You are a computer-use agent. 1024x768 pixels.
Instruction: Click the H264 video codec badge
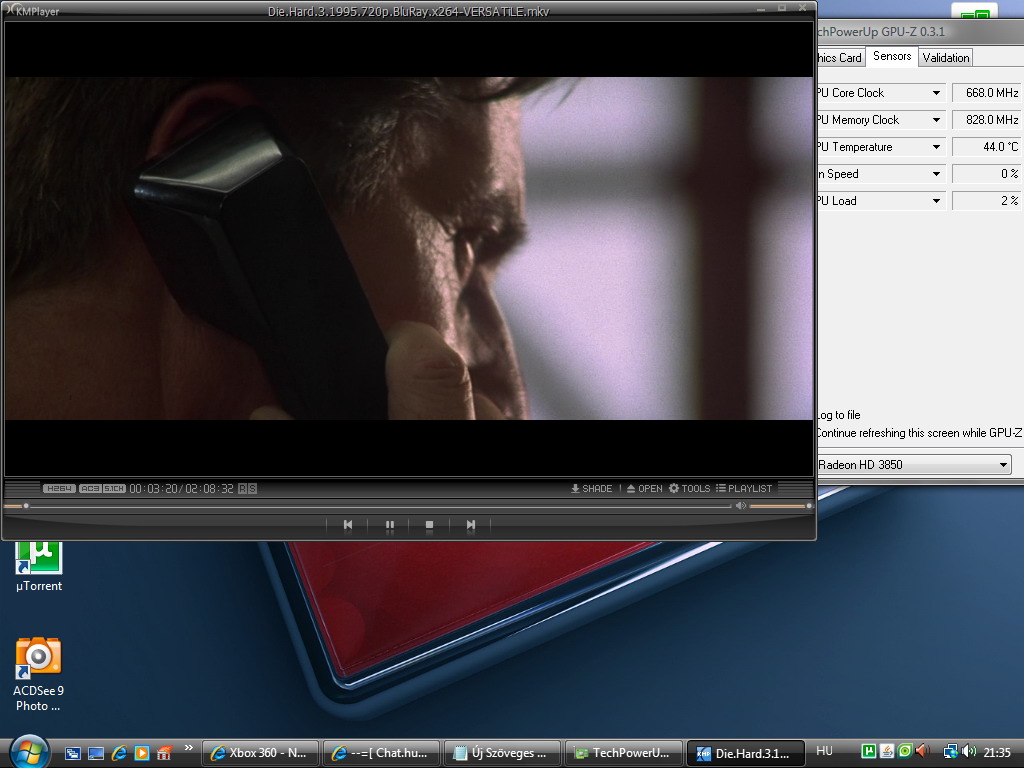coord(59,488)
